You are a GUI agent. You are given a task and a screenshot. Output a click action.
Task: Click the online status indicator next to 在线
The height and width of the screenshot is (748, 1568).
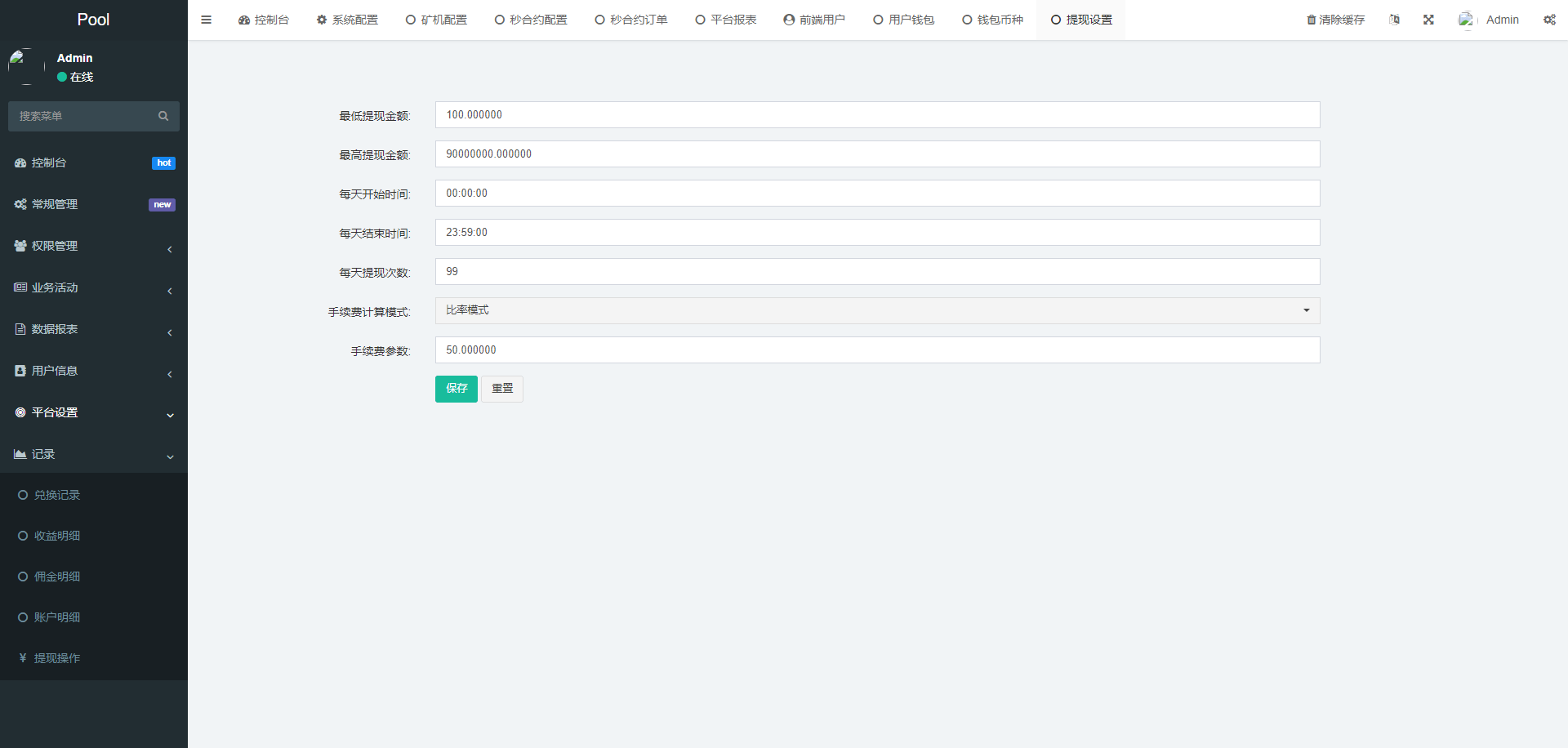[x=60, y=77]
